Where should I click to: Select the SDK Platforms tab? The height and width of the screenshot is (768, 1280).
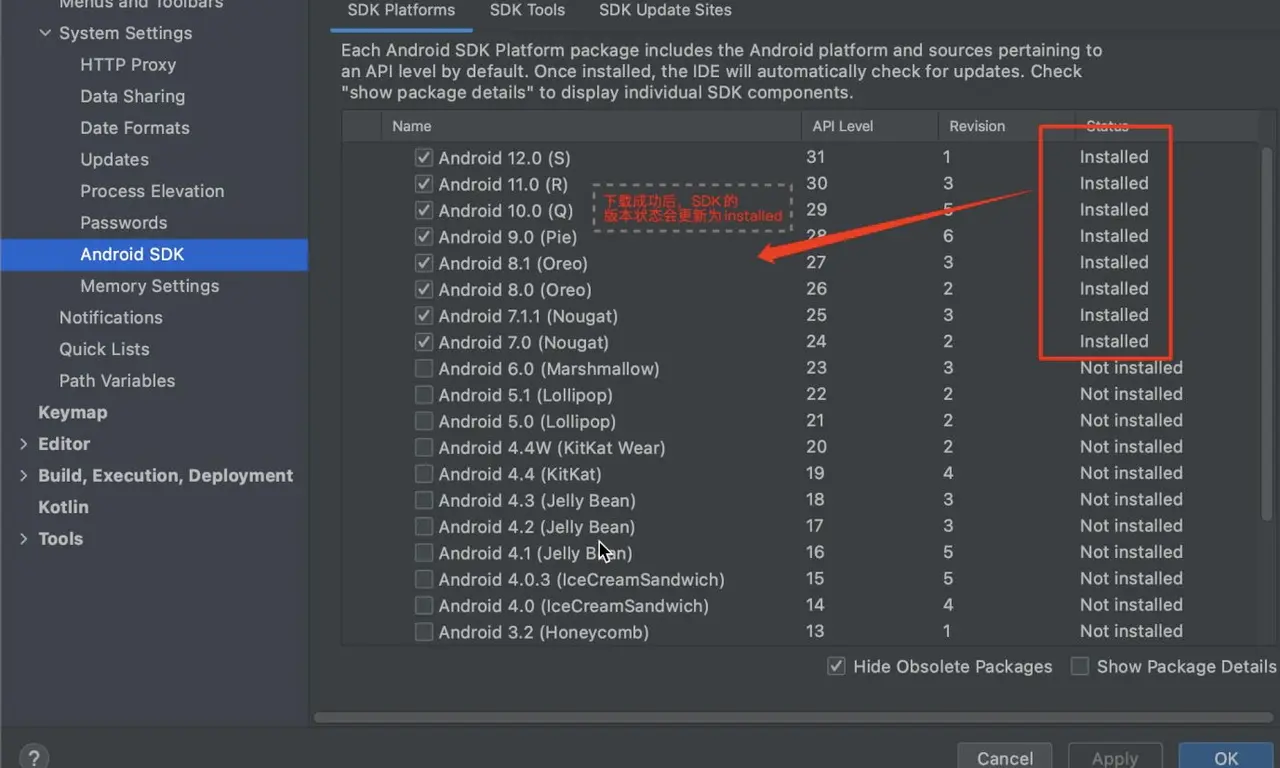click(x=401, y=10)
